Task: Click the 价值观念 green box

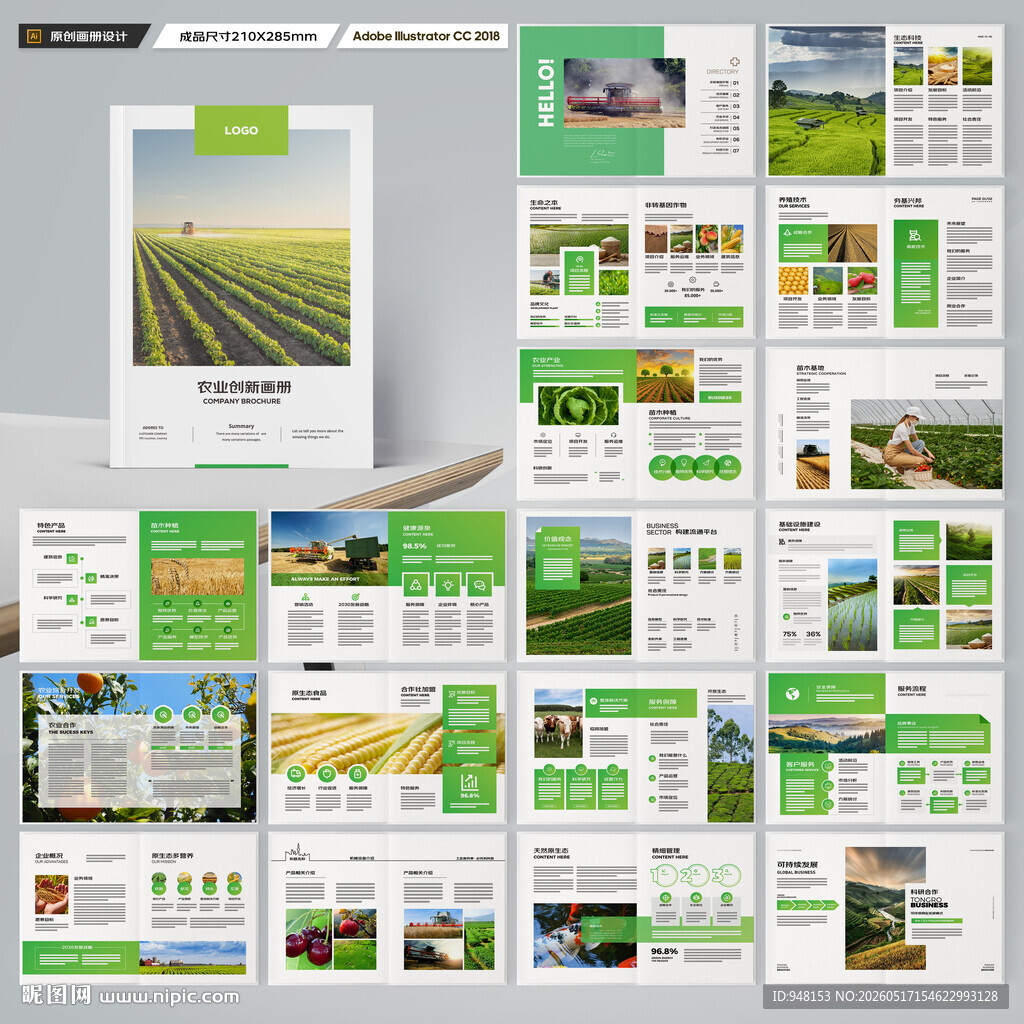Action: pos(558,558)
